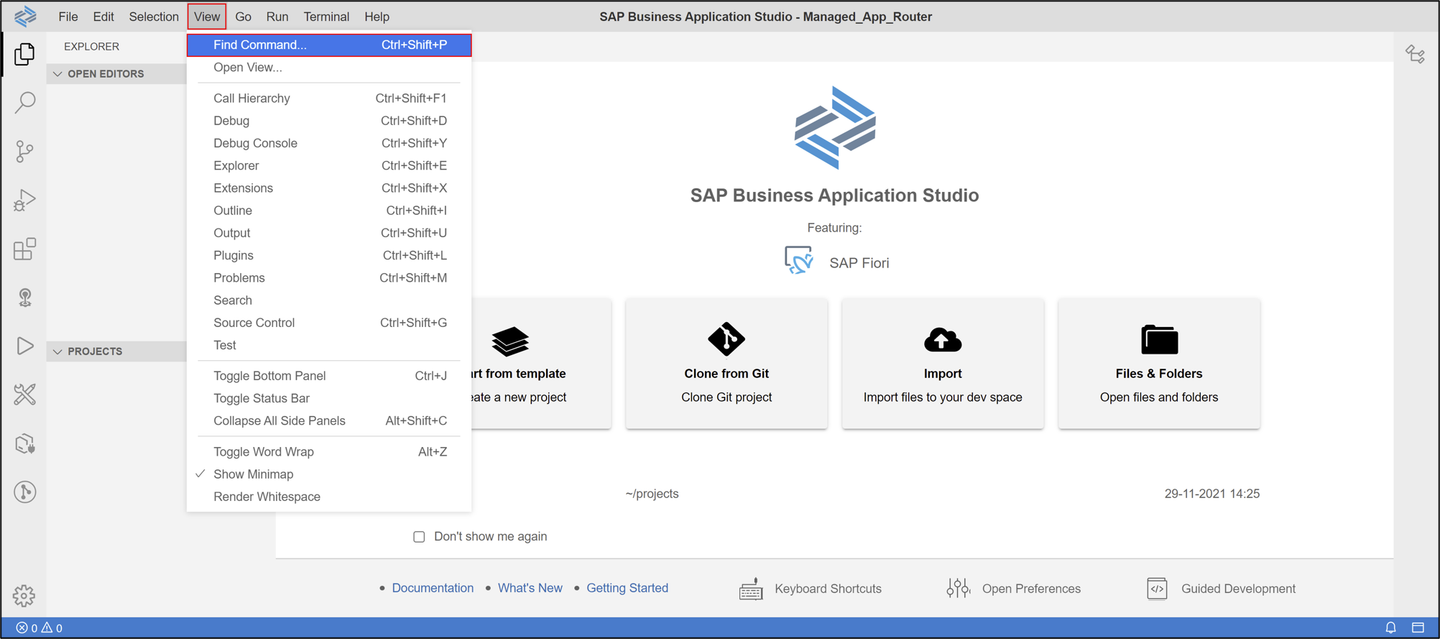This screenshot has height=639, width=1440.
Task: Click the Start from template layers icon
Action: (x=510, y=341)
